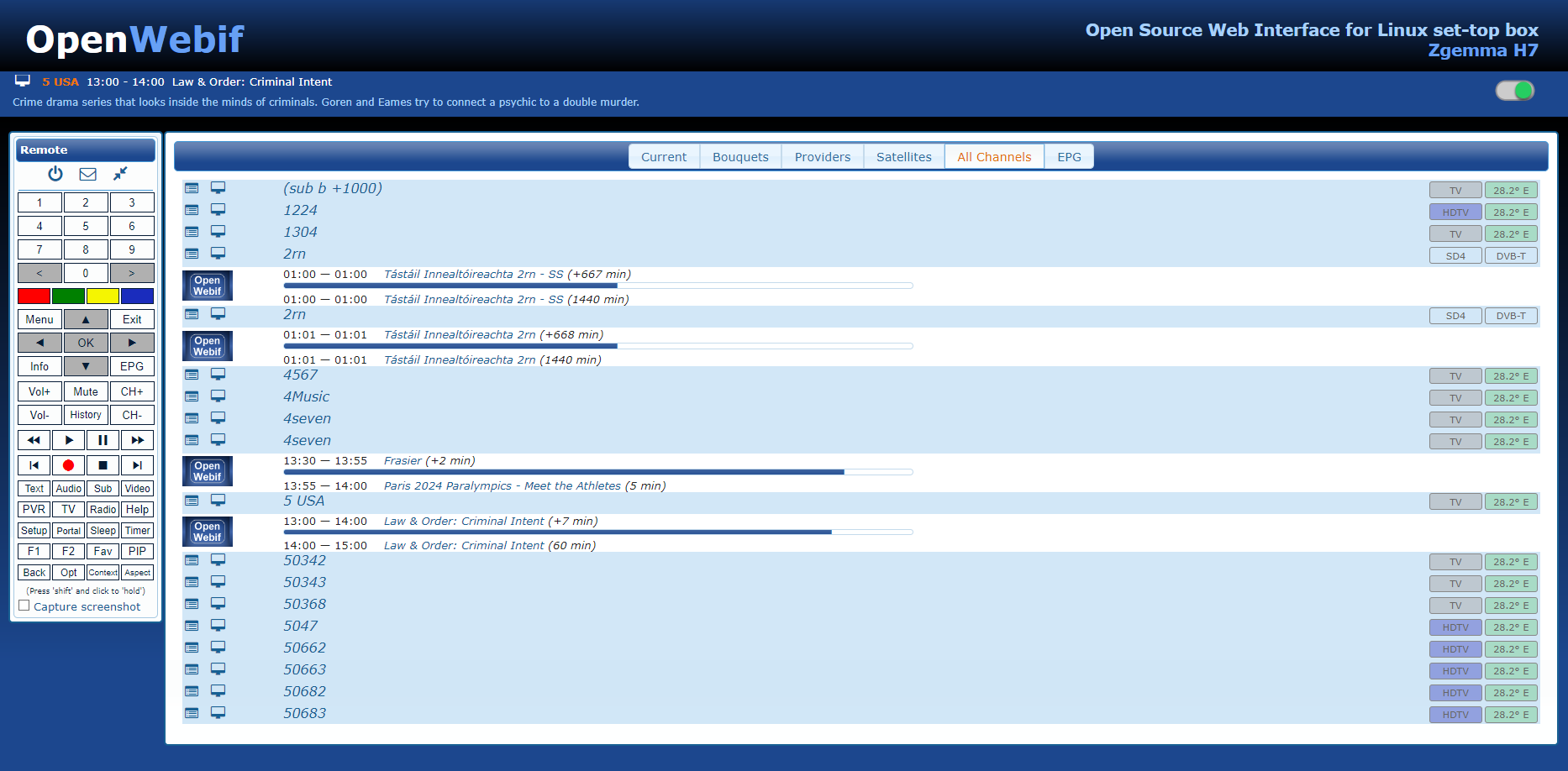1568x771 pixels.
Task: Click the number 5 key
Action: (x=86, y=226)
